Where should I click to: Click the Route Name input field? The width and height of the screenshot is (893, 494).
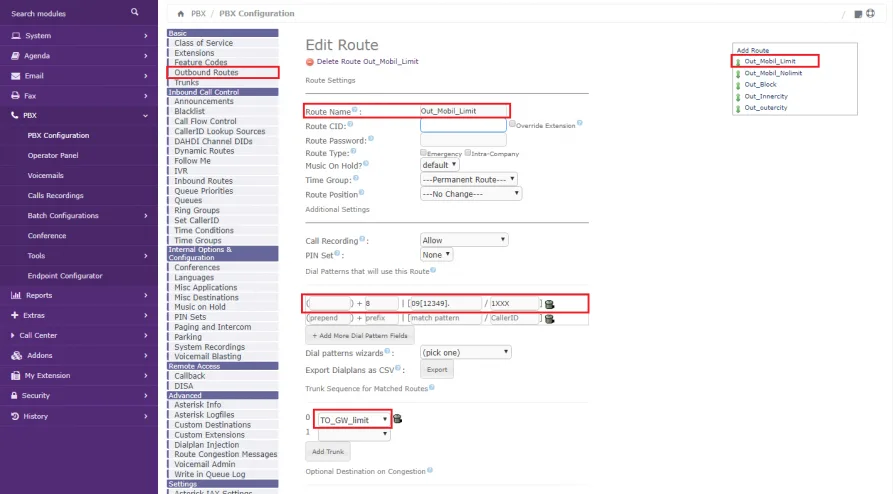click(463, 111)
